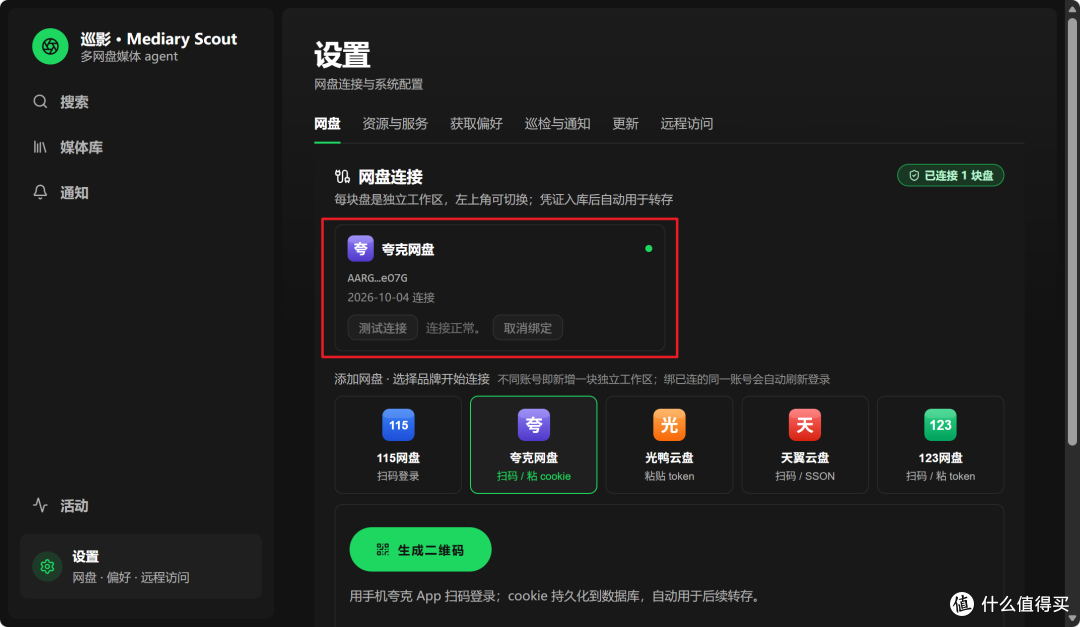This screenshot has width=1080, height=627.
Task: Click the 已连接 1 块盘 status badge
Action: tap(951, 176)
